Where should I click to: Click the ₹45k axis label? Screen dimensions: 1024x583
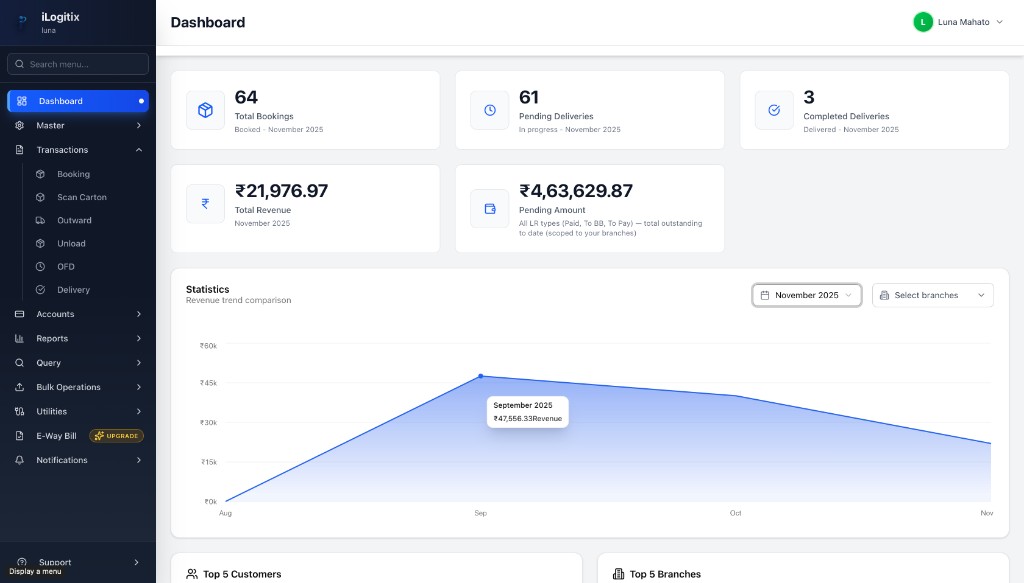208,383
